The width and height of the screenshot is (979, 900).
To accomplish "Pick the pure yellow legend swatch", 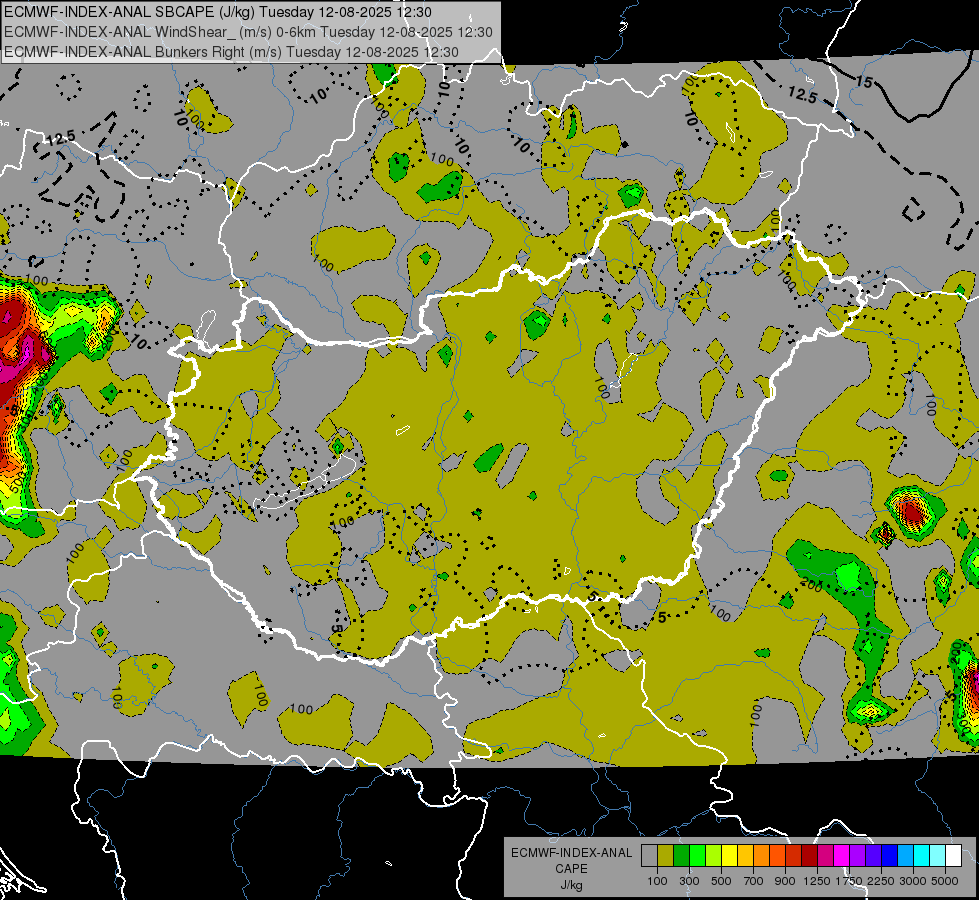I will (x=729, y=856).
